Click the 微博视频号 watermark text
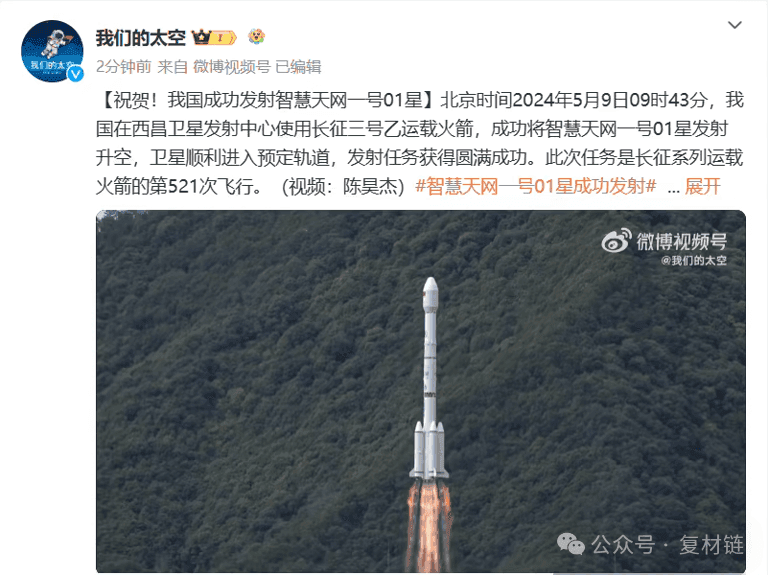 coord(681,241)
